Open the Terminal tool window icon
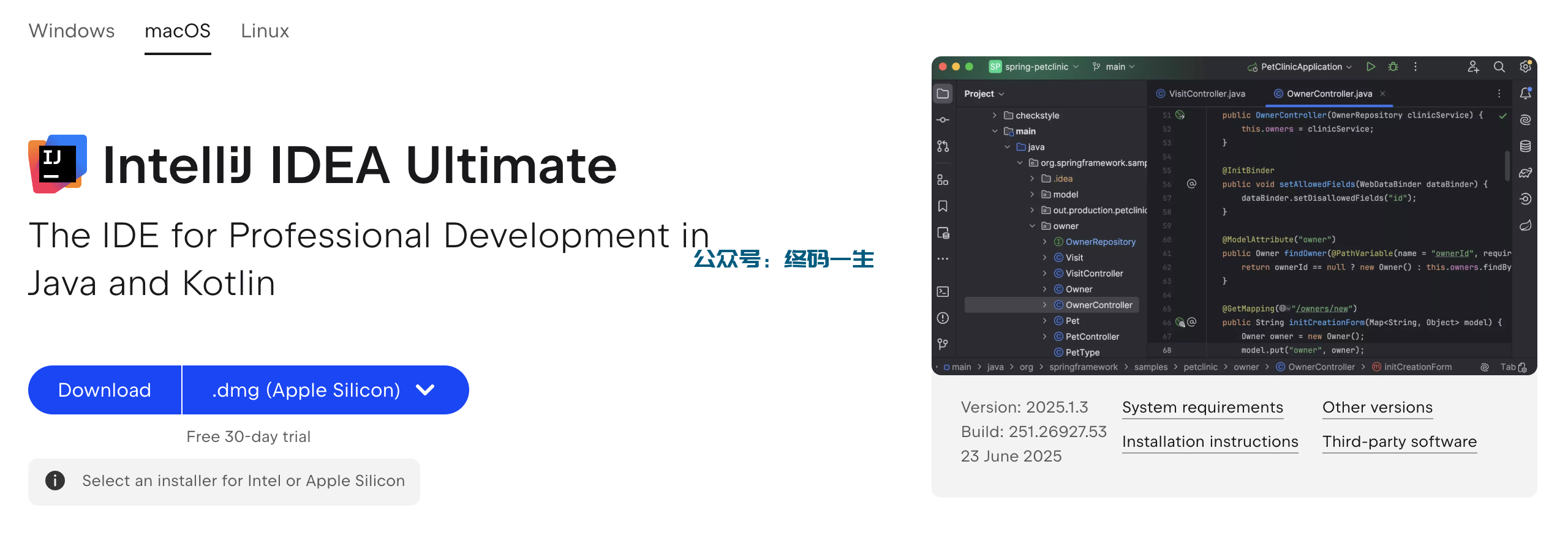1568x535 pixels. [943, 291]
